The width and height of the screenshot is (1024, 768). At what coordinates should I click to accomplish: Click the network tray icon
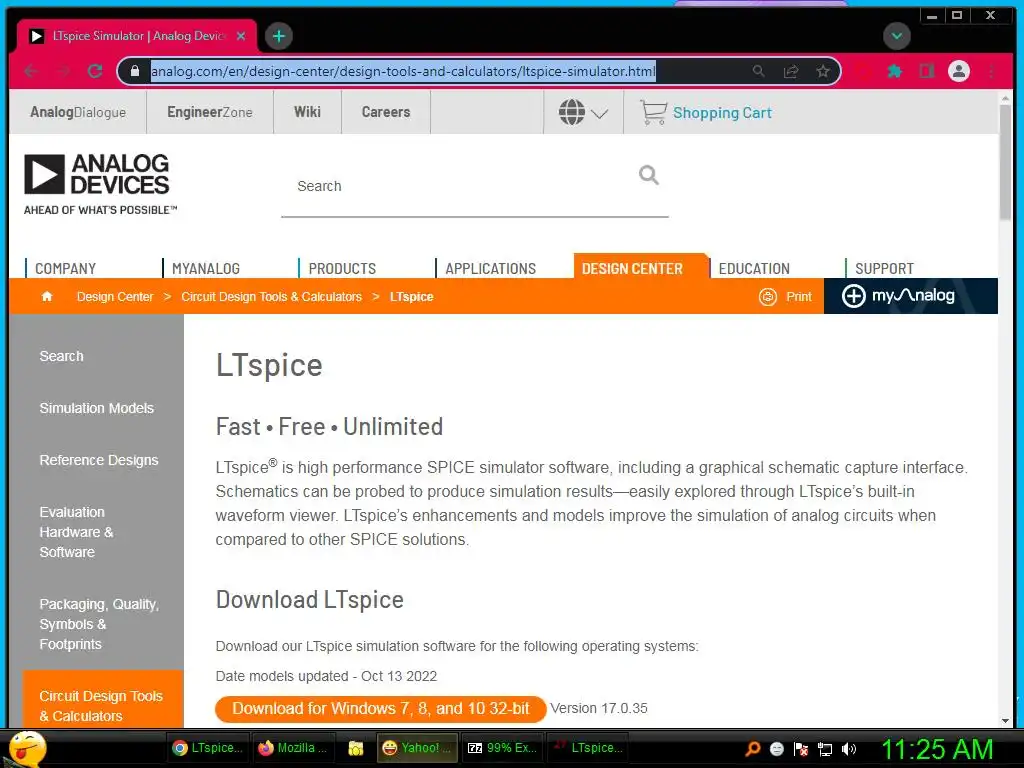825,749
